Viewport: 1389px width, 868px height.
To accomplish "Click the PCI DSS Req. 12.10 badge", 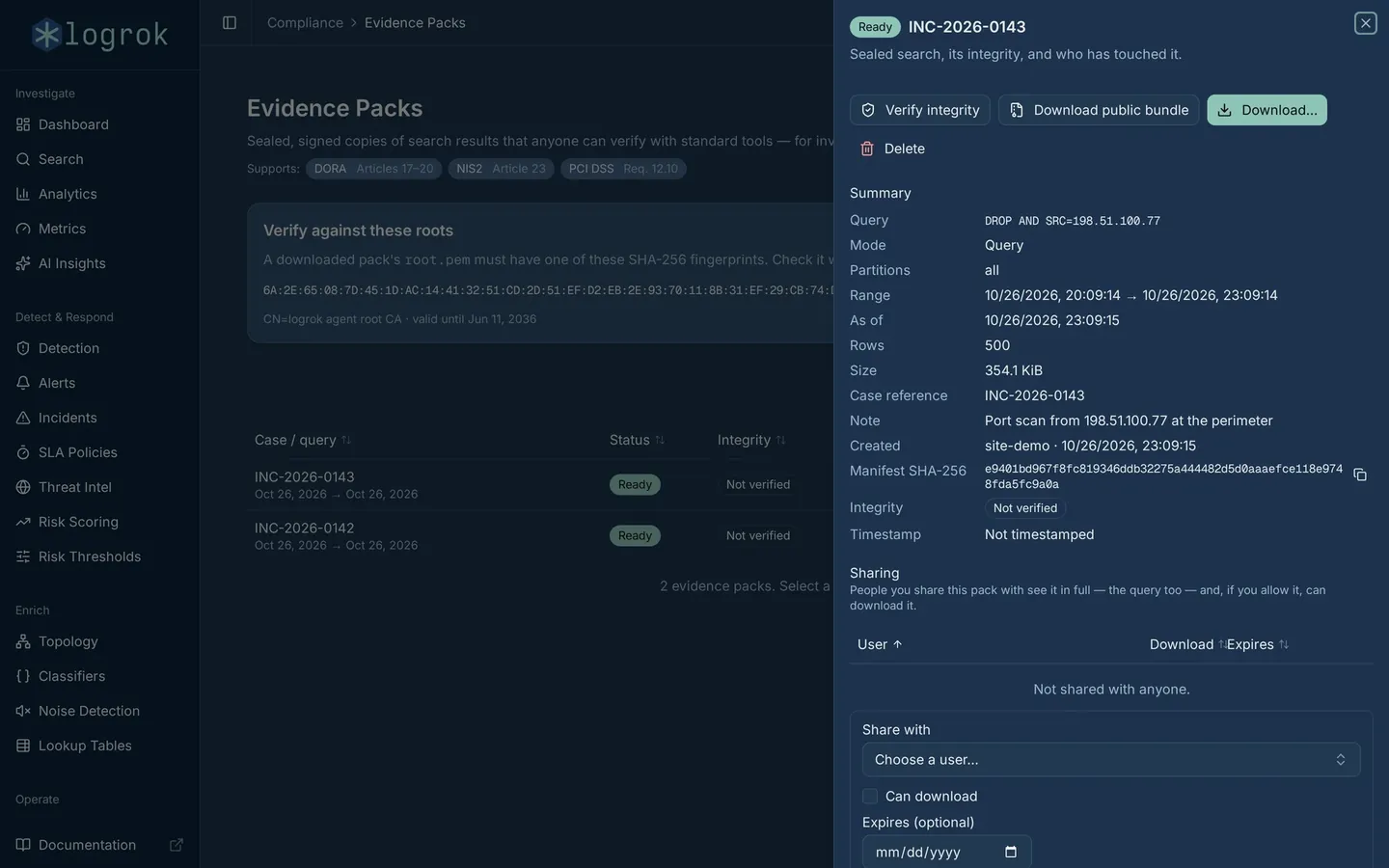I will [623, 169].
